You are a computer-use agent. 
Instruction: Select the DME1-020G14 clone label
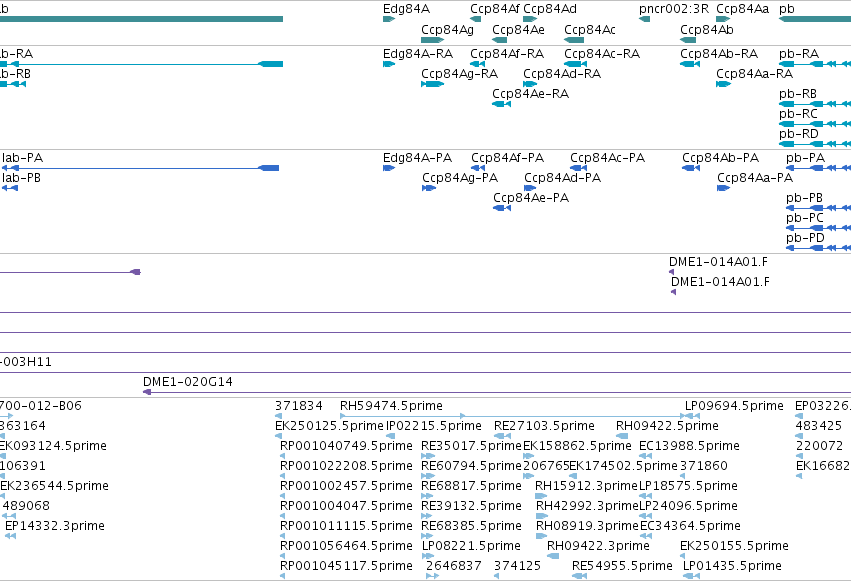188,382
